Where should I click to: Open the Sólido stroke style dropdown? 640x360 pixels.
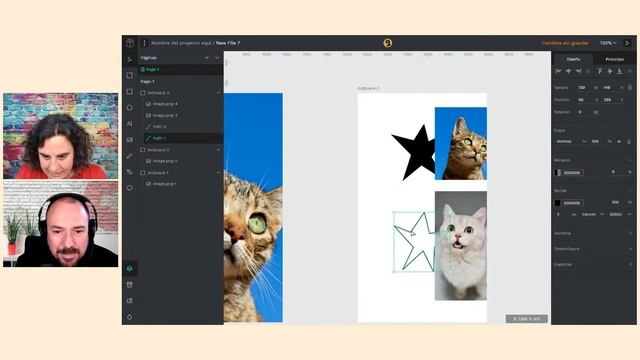pos(620,214)
